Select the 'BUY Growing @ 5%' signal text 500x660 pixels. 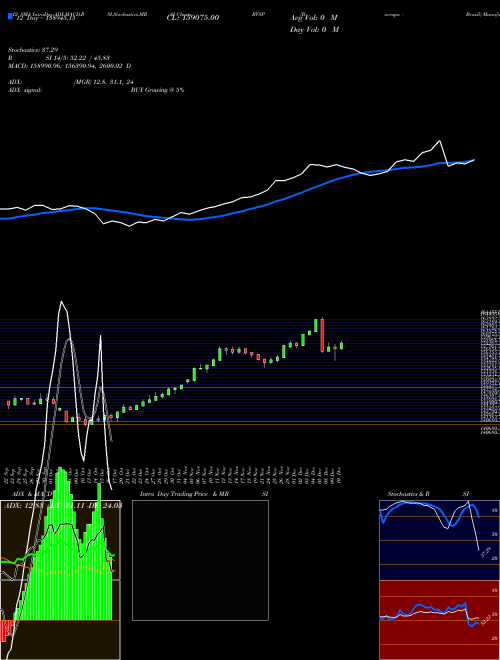157,90
